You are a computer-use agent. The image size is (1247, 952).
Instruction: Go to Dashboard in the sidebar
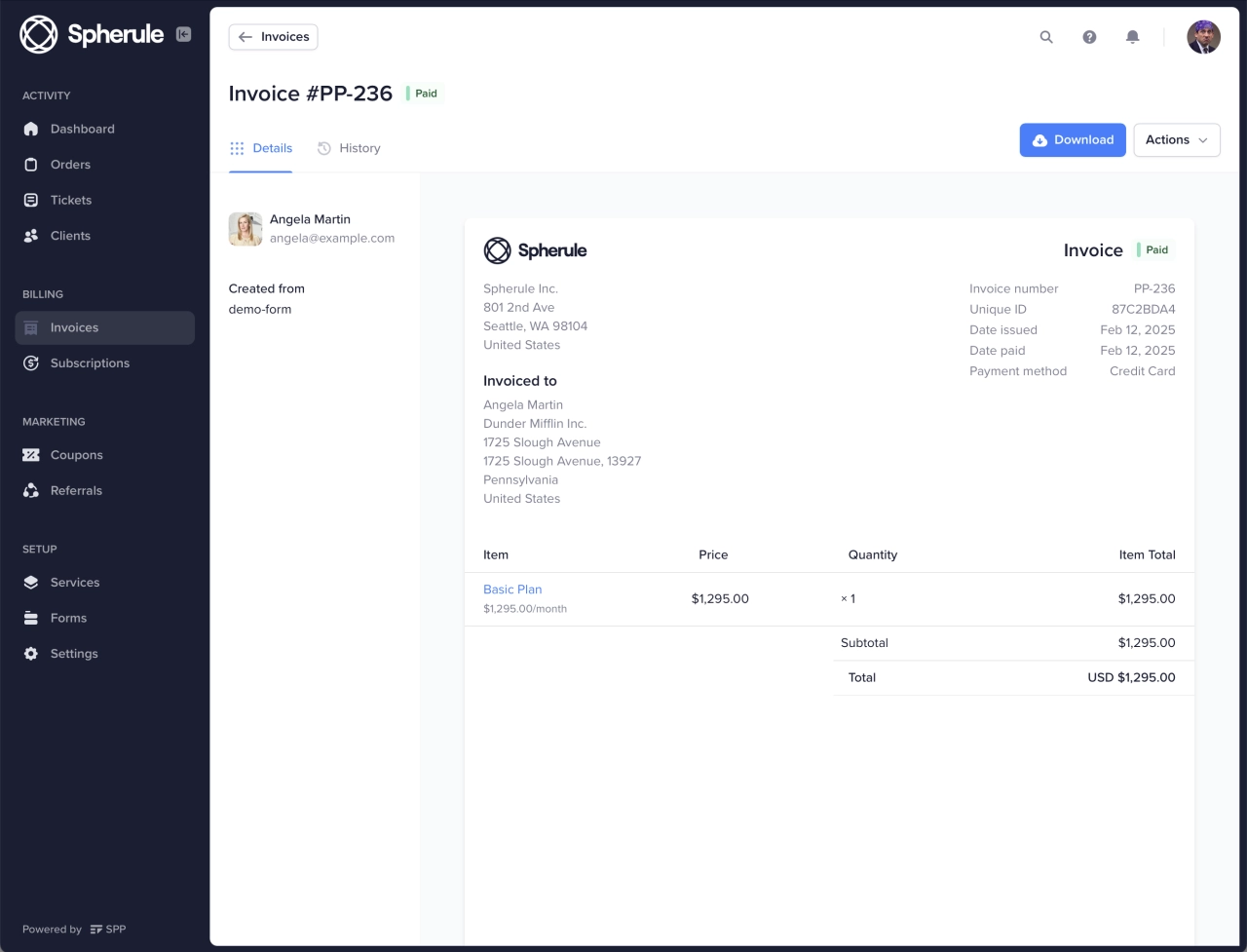tap(105, 129)
